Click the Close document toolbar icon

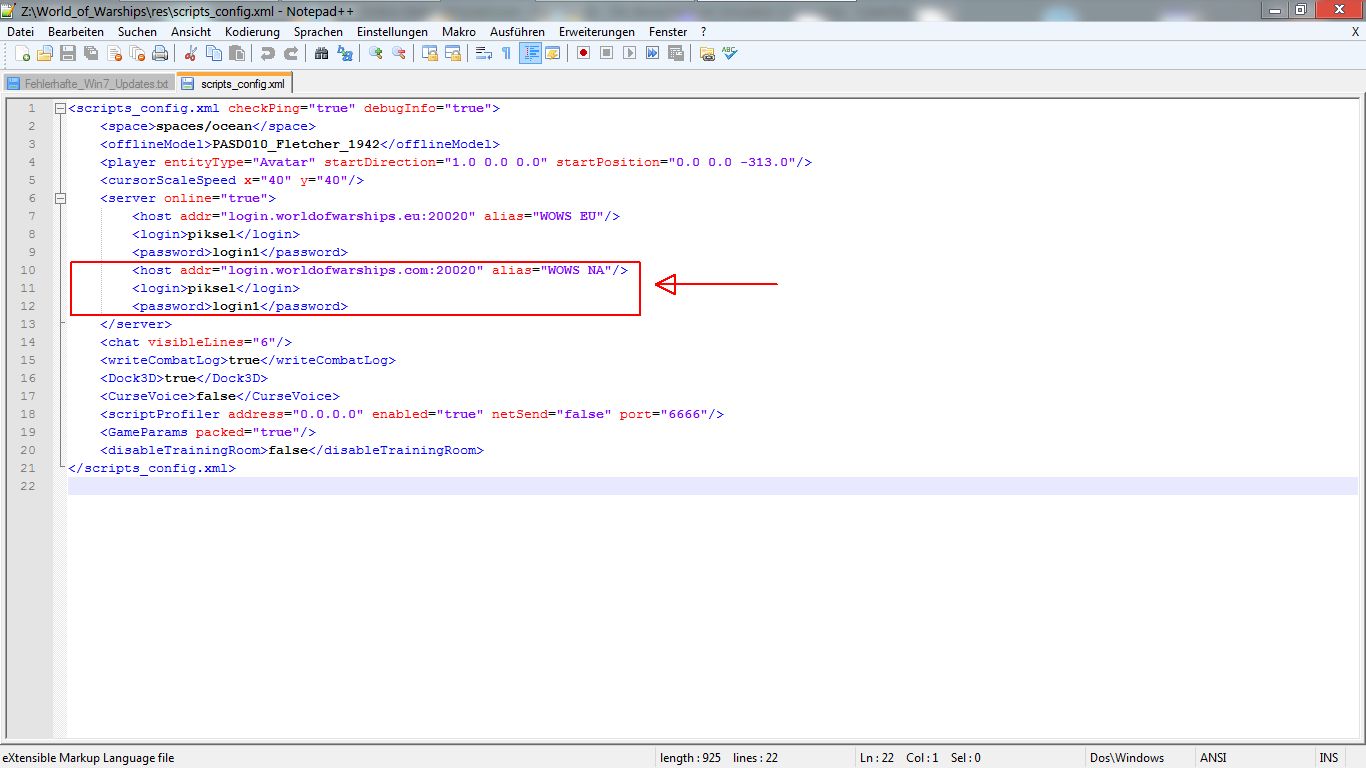(114, 53)
